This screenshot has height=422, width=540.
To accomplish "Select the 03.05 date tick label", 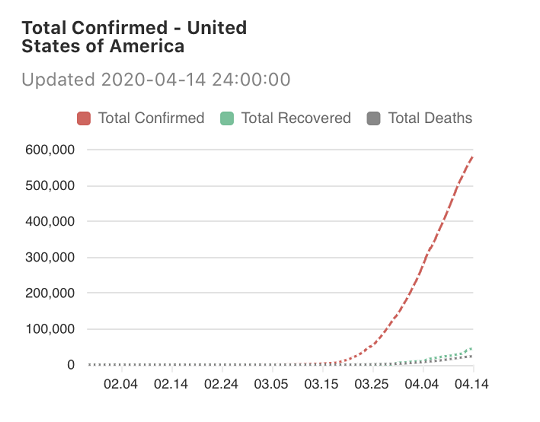I will tap(271, 384).
